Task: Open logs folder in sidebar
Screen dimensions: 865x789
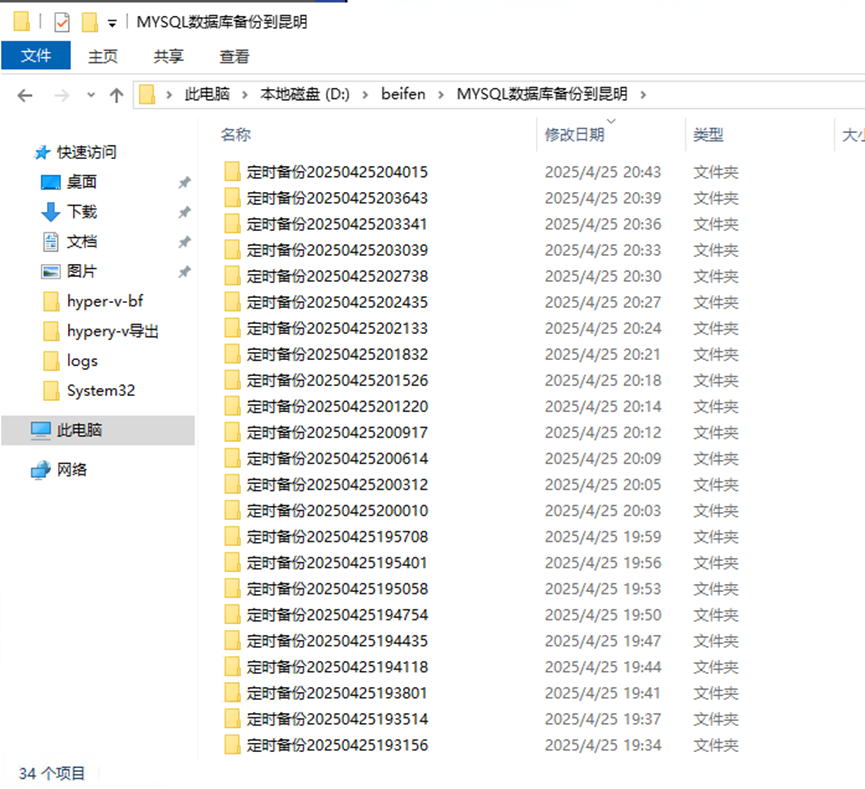Action: click(x=82, y=361)
